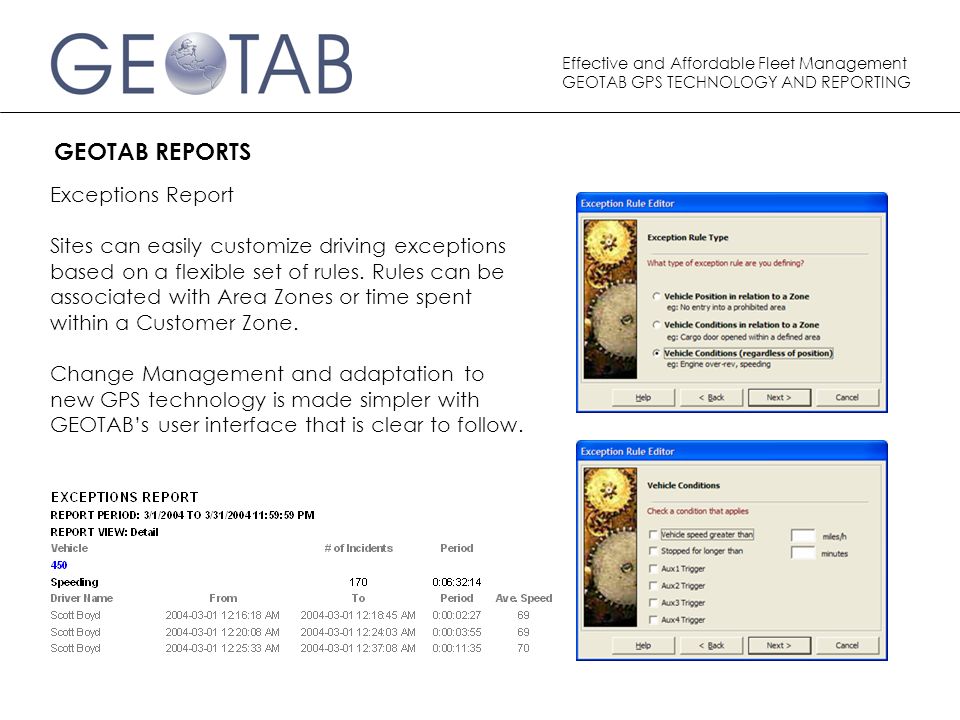Click the Speeding row label
960x720 pixels.
(x=74, y=582)
